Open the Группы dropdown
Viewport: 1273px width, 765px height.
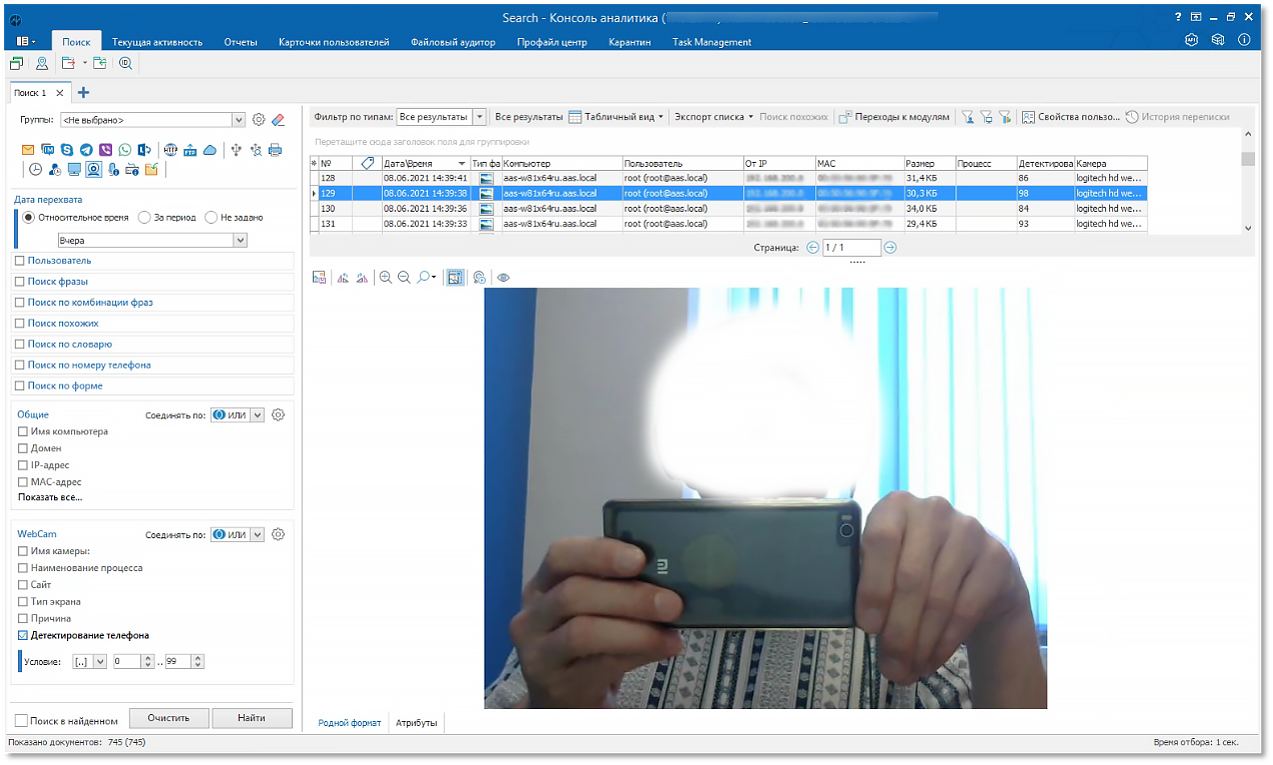(x=238, y=120)
